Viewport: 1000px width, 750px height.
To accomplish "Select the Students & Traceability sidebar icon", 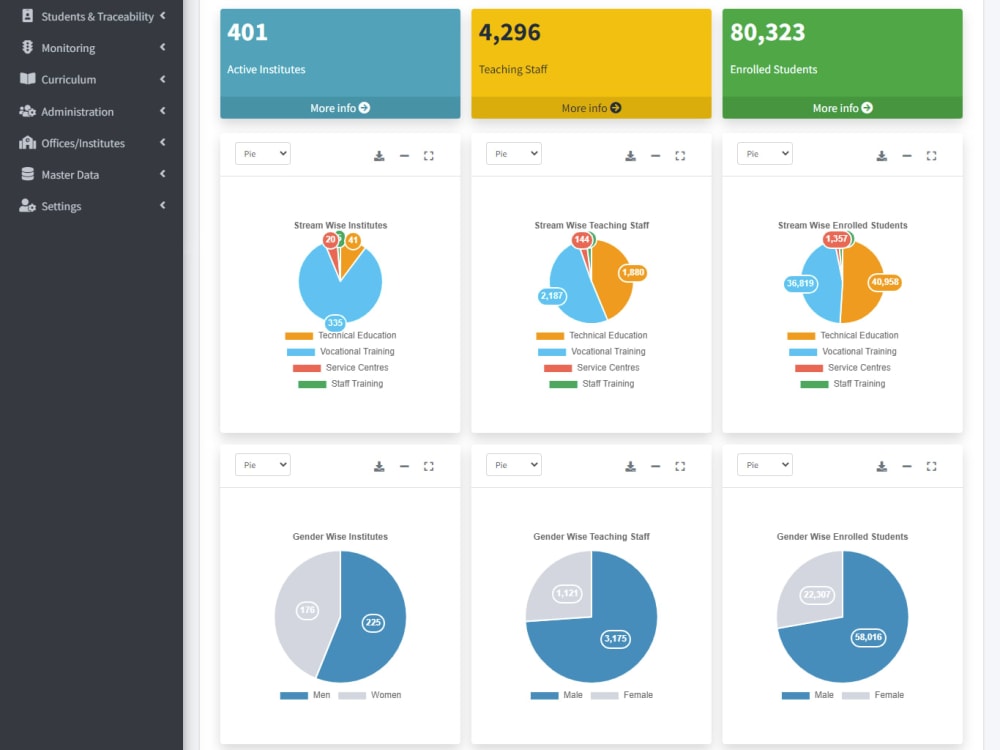I will 27,16.
